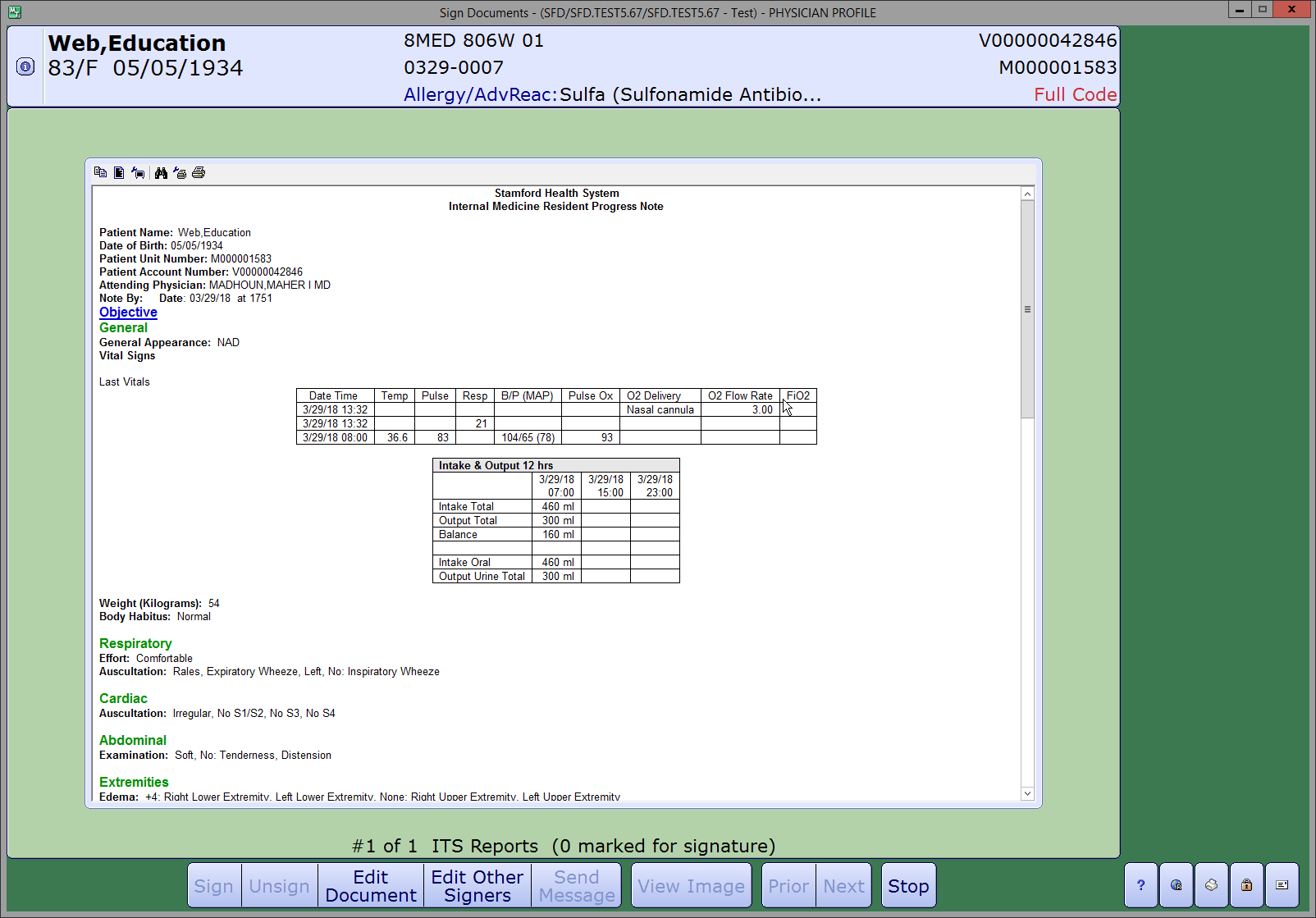Screen dimensions: 1316x918
Task: Select the printer icon on the bottom bar
Action: [1211, 885]
